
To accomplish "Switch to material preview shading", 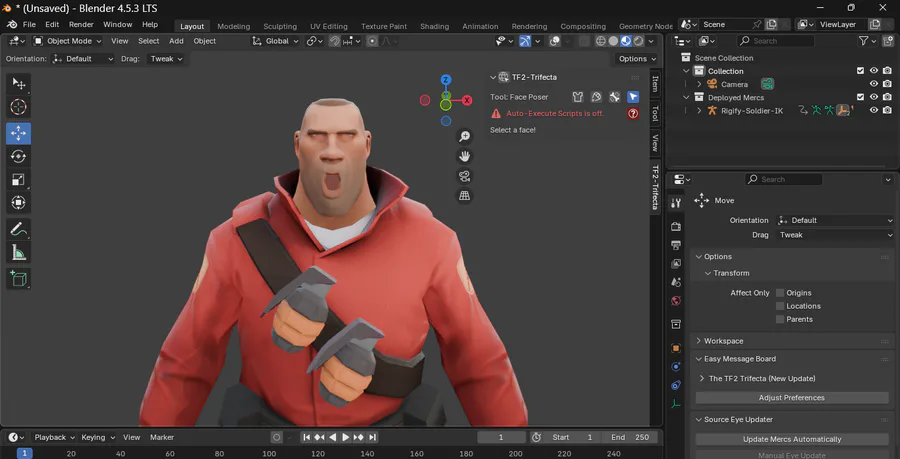I will pyautogui.click(x=626, y=41).
